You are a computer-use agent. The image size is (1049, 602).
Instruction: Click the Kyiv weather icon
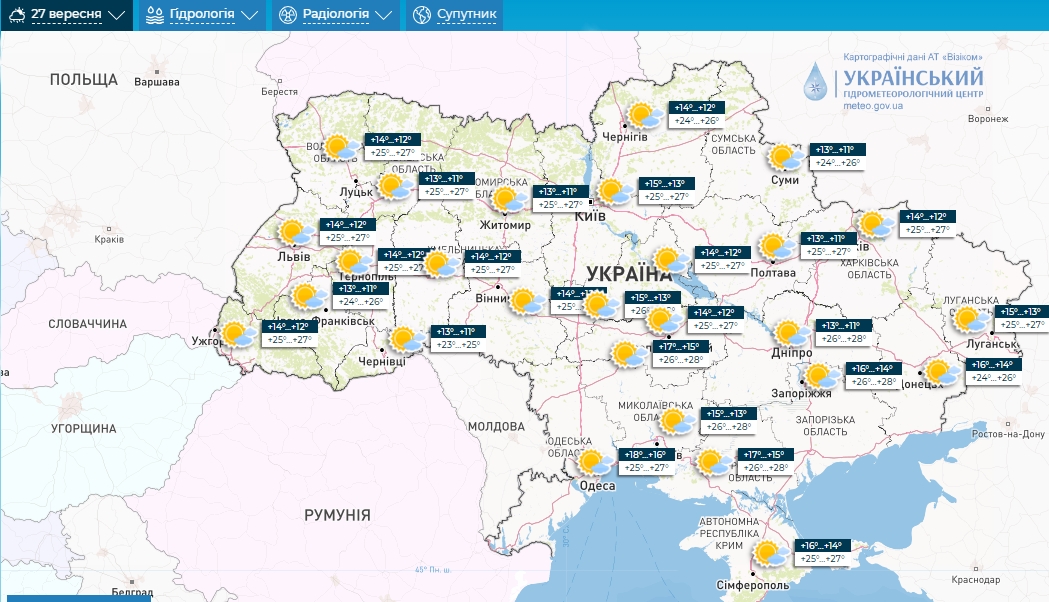(x=615, y=191)
